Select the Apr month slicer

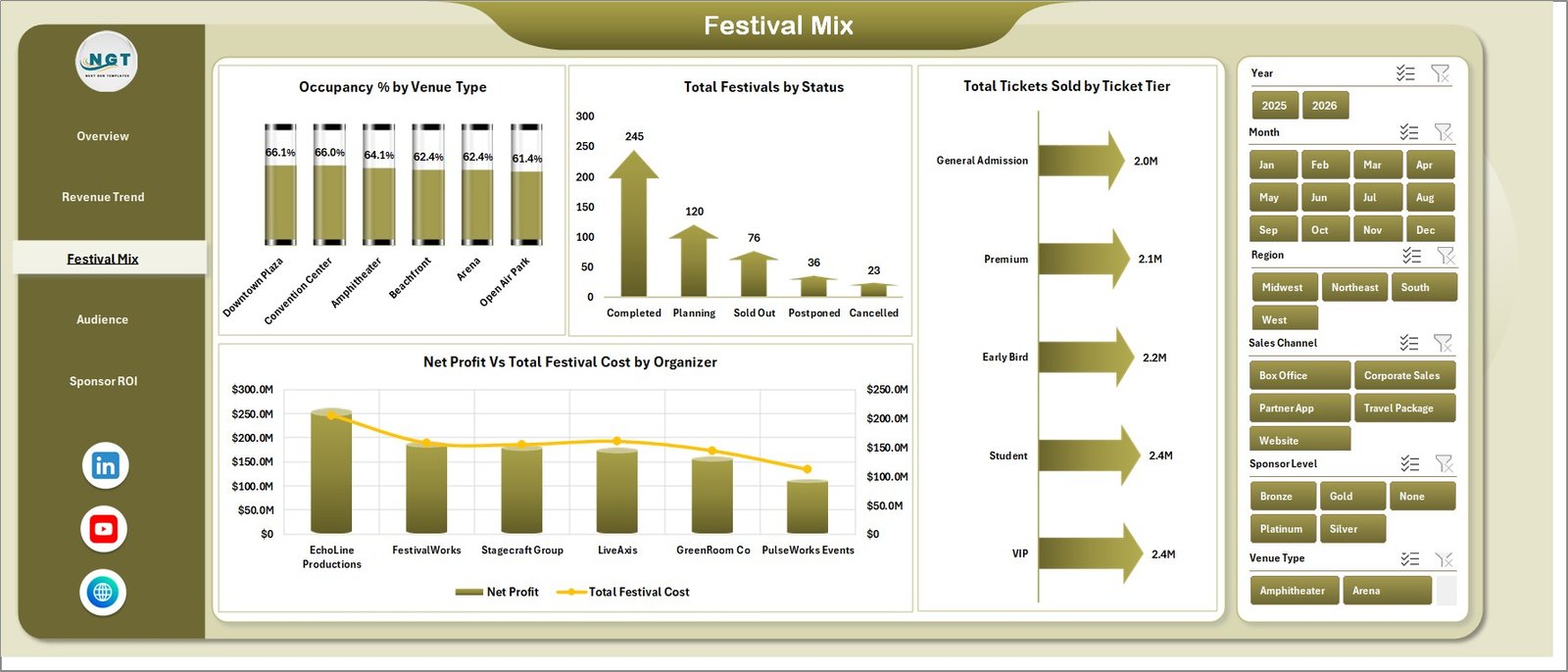1430,165
